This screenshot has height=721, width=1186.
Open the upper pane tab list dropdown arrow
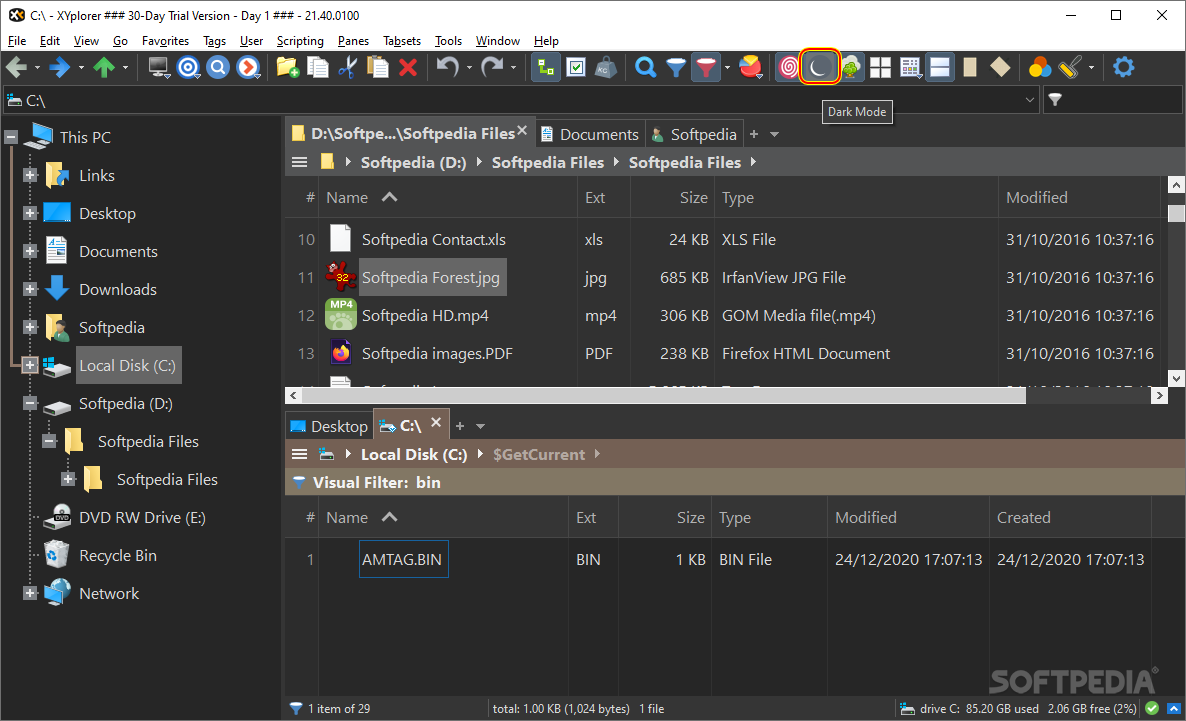[x=774, y=135]
